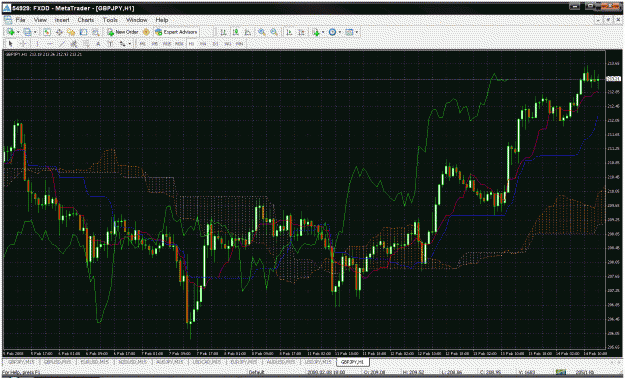
Task: Switch to the GBPJPY,H1 chart tab
Action: pyautogui.click(x=352, y=362)
